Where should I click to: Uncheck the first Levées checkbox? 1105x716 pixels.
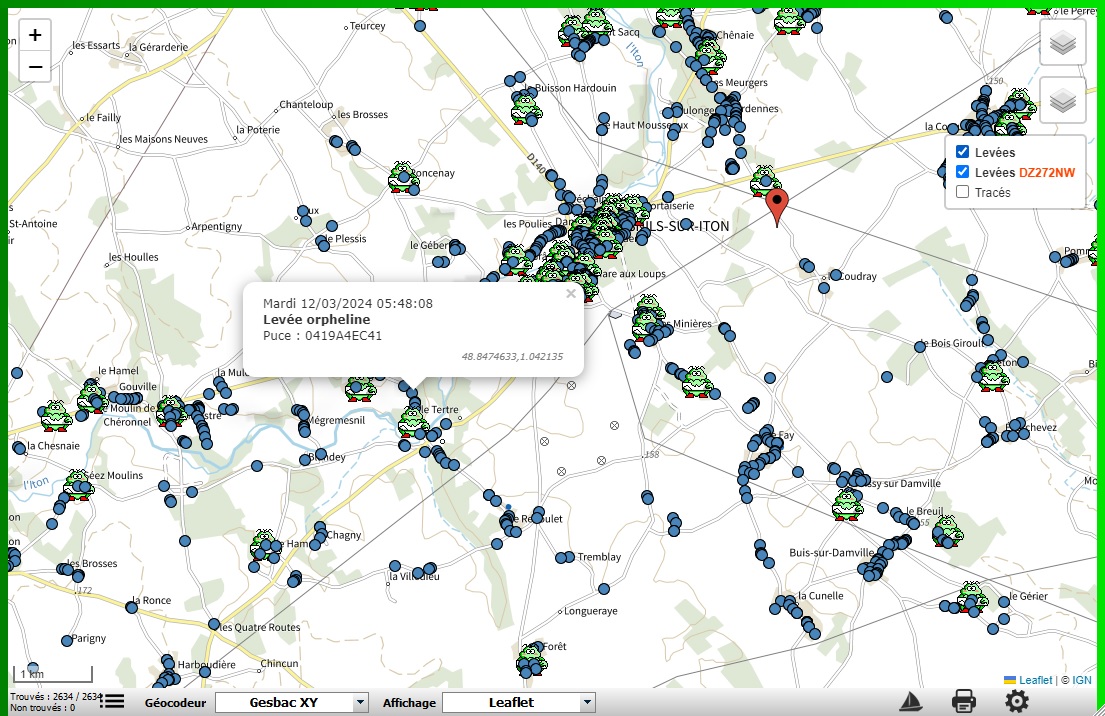pyautogui.click(x=962, y=152)
